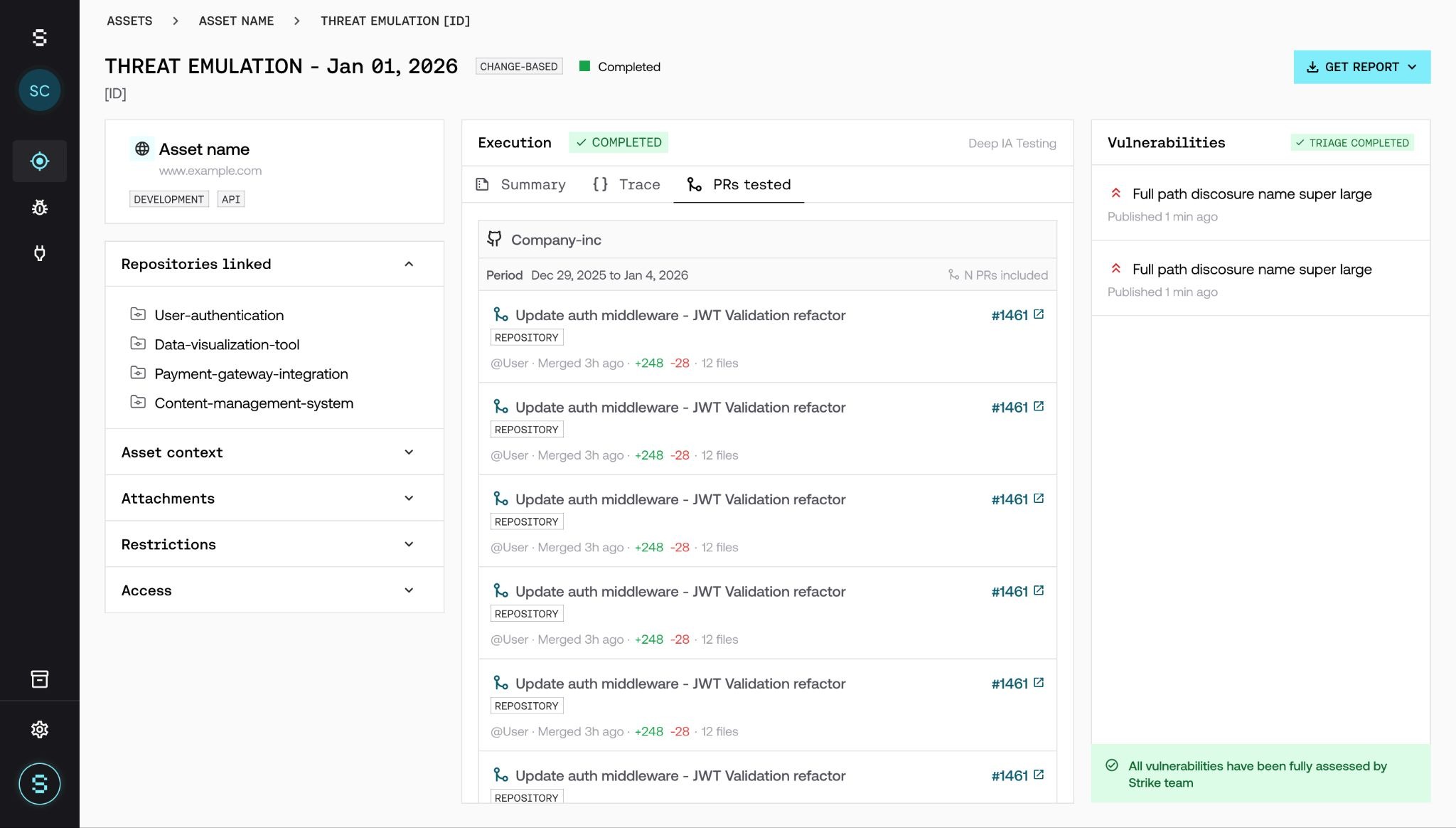Open the GET REPORT dropdown arrow
Screen dimensions: 1456x828
(x=1413, y=67)
